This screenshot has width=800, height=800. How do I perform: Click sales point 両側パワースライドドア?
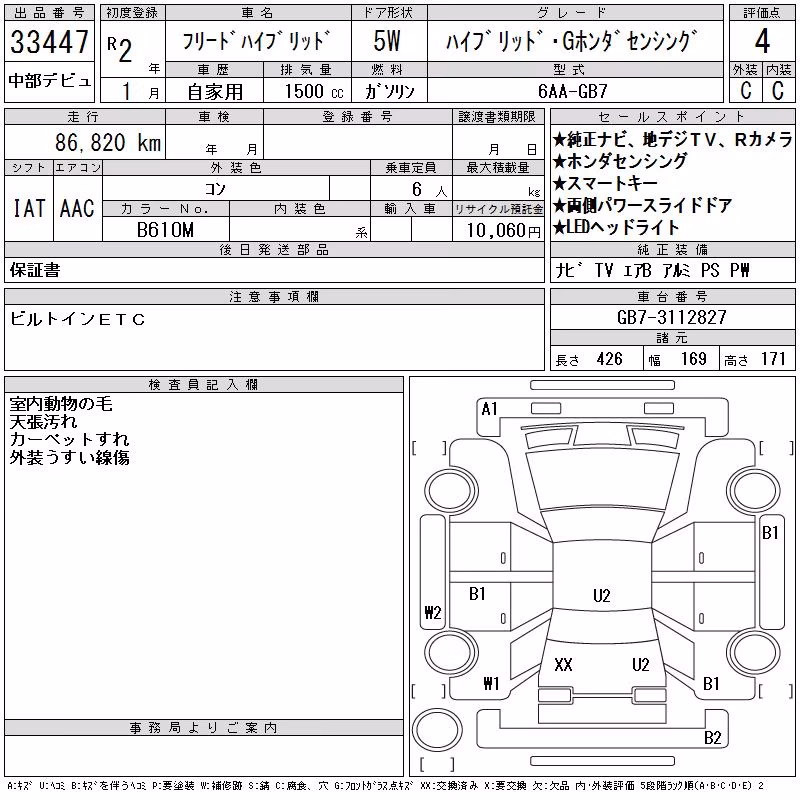tap(642, 205)
